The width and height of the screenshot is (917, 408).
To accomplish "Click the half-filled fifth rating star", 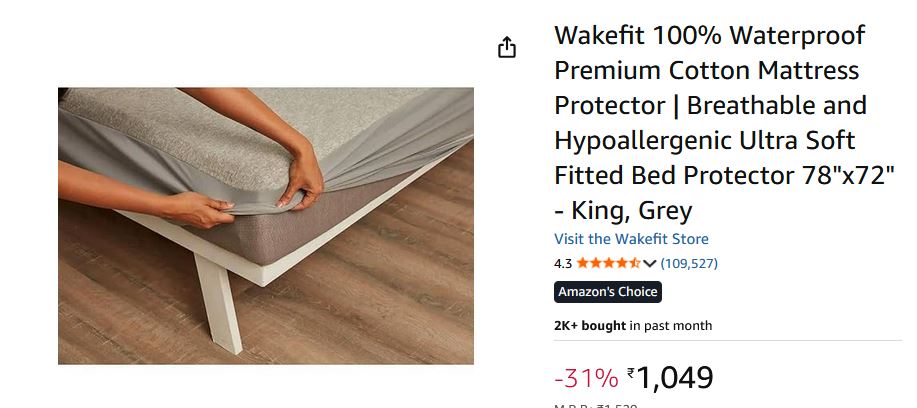I will click(x=635, y=263).
